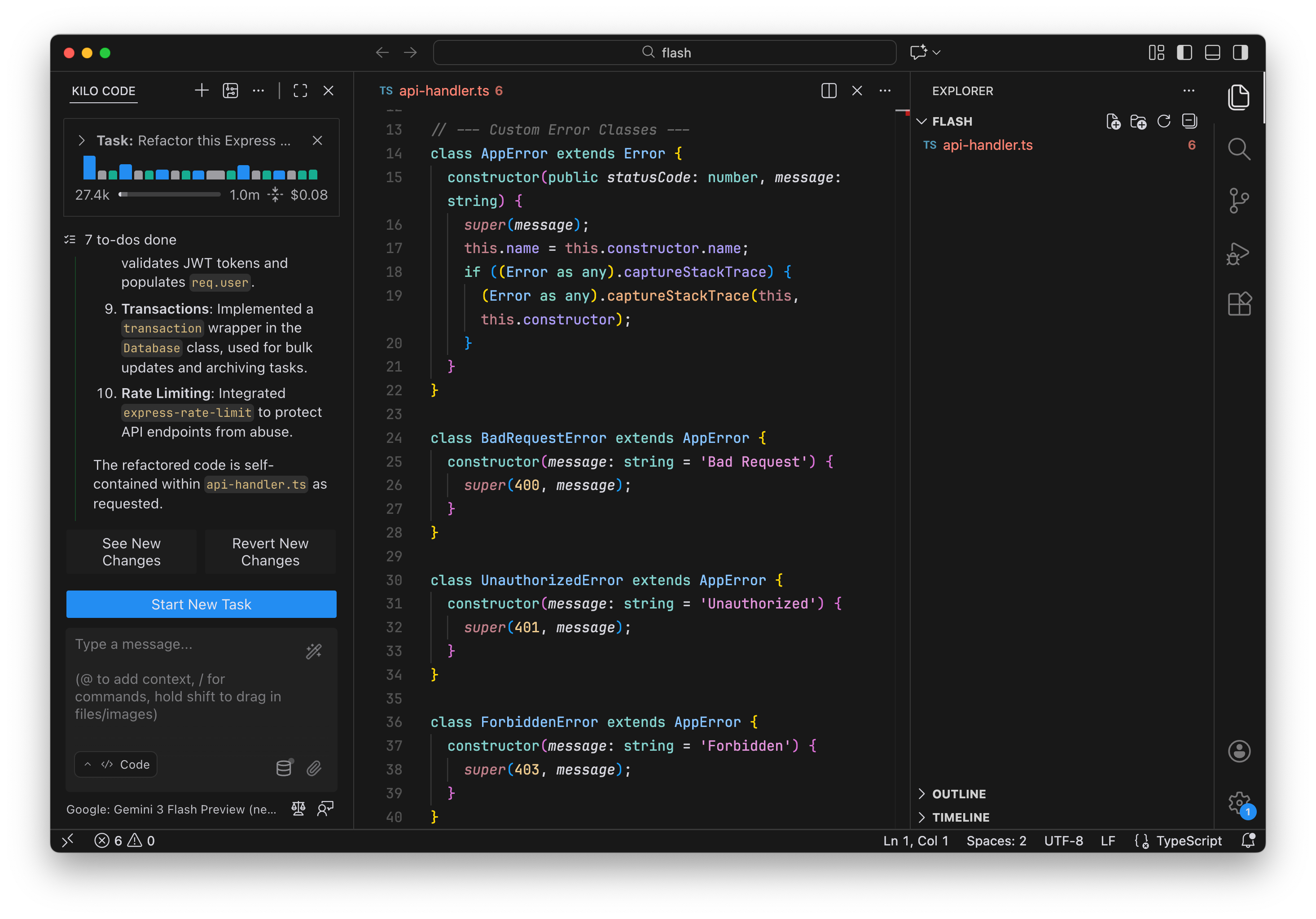
Task: Click the context window usage progress bar
Action: coord(170,195)
